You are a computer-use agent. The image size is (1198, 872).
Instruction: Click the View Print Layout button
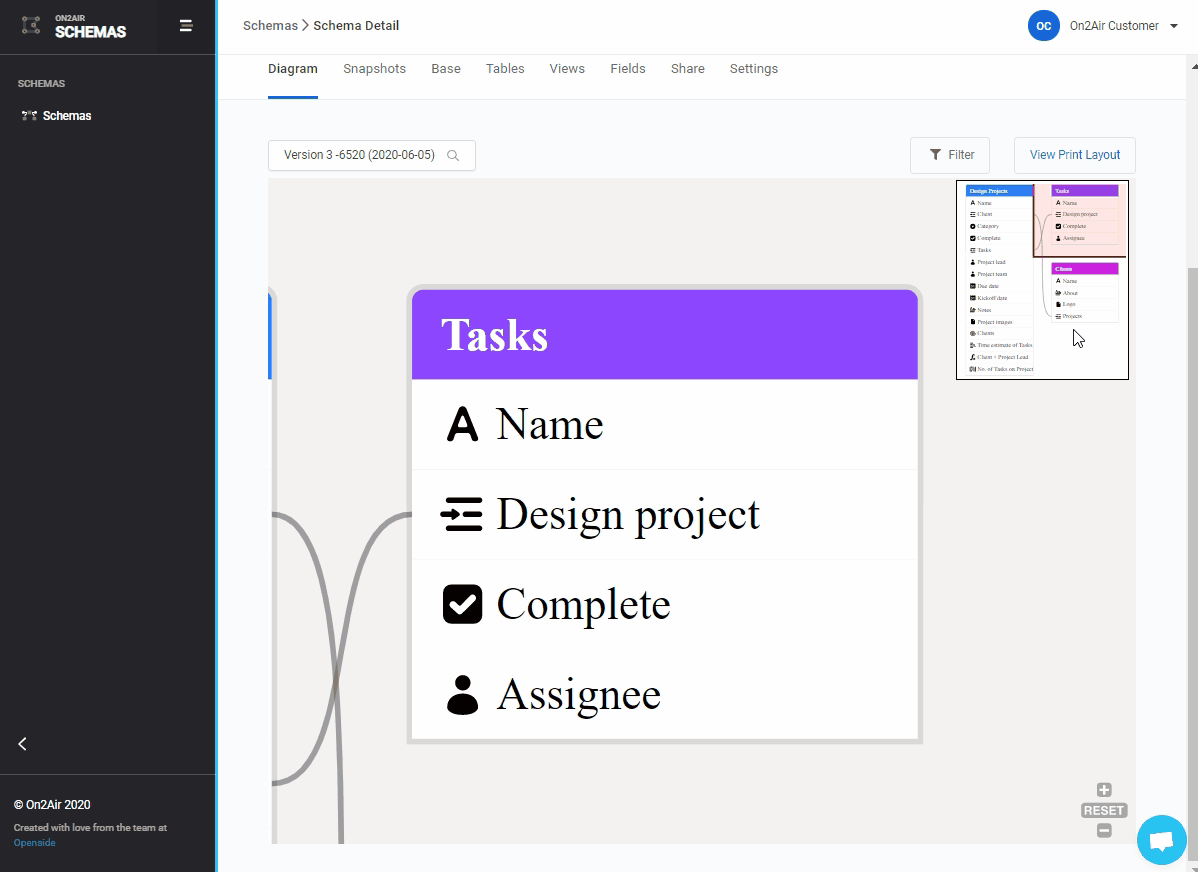click(1074, 155)
